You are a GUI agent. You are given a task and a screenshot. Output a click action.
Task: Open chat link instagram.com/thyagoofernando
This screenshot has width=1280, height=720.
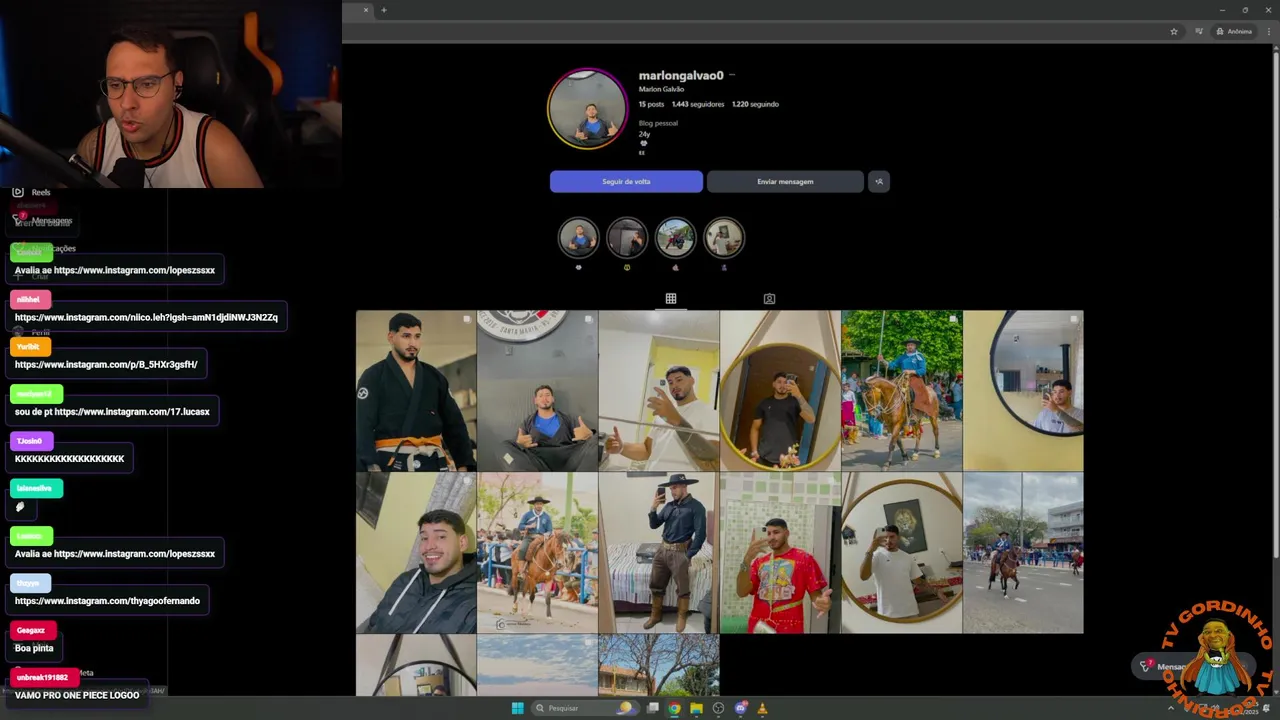[107, 601]
